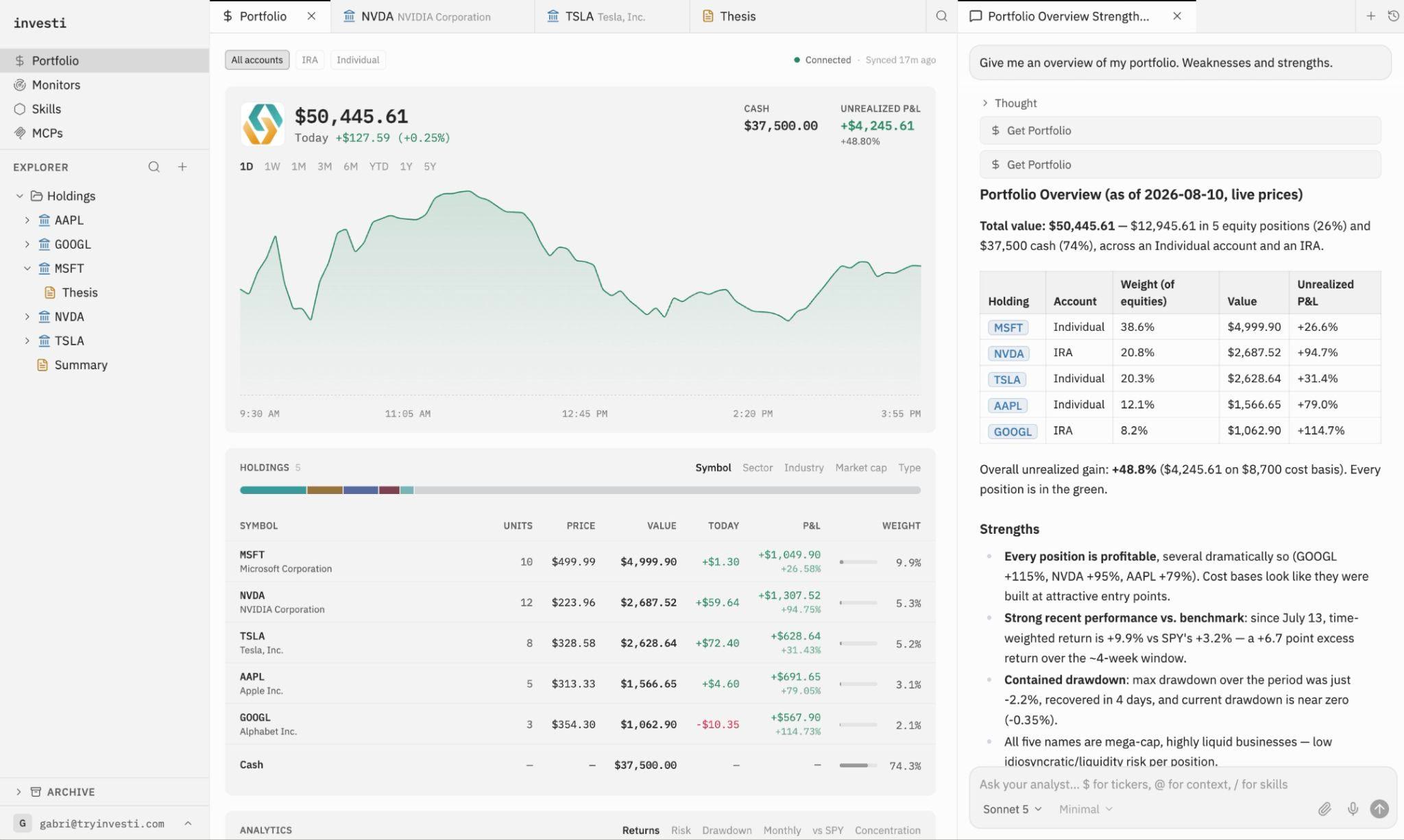Start a new chat with the plus icon
The image size is (1404, 840).
pos(1370,16)
